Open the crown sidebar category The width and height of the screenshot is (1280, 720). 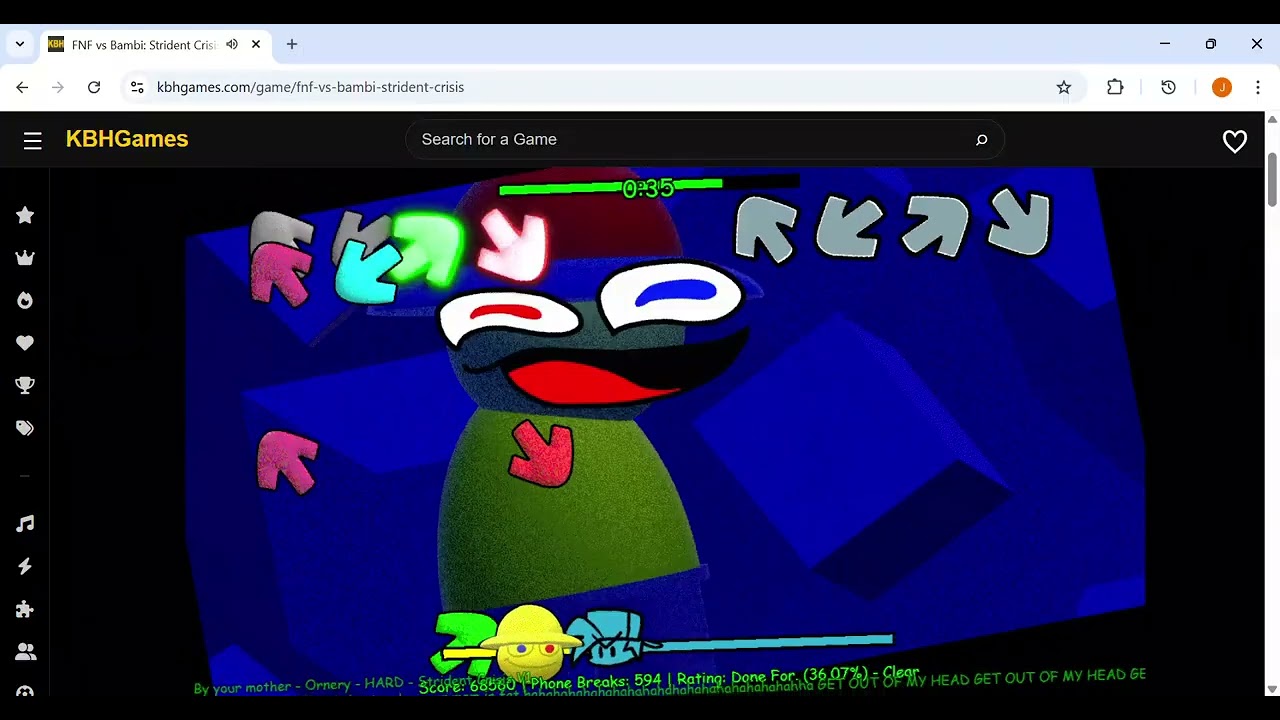point(25,258)
